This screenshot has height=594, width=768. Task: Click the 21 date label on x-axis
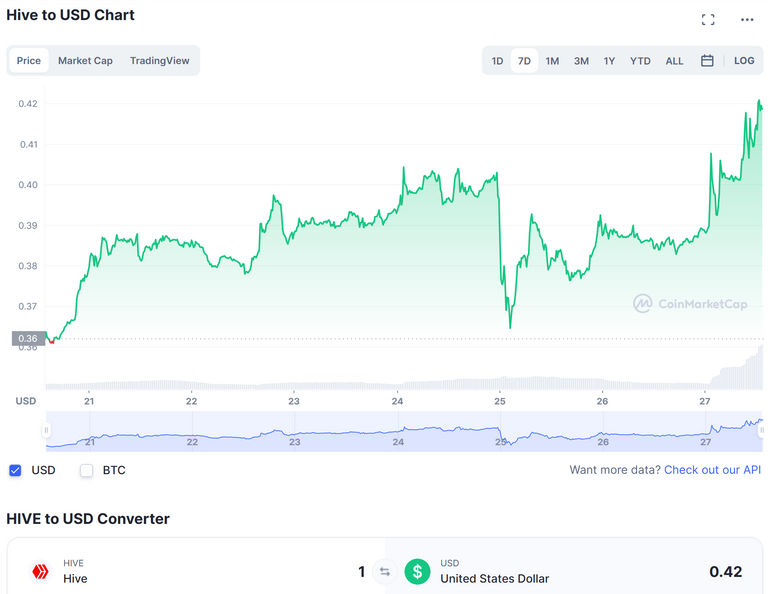tap(89, 401)
